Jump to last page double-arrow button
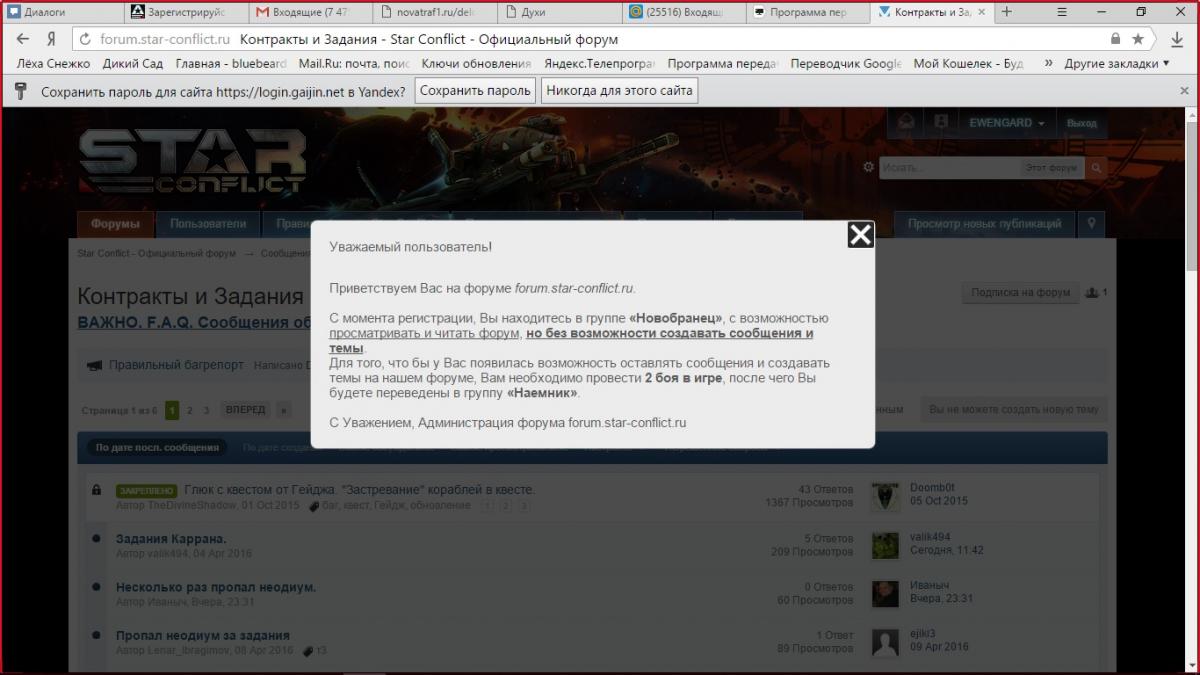This screenshot has height=675, width=1200. pyautogui.click(x=284, y=410)
